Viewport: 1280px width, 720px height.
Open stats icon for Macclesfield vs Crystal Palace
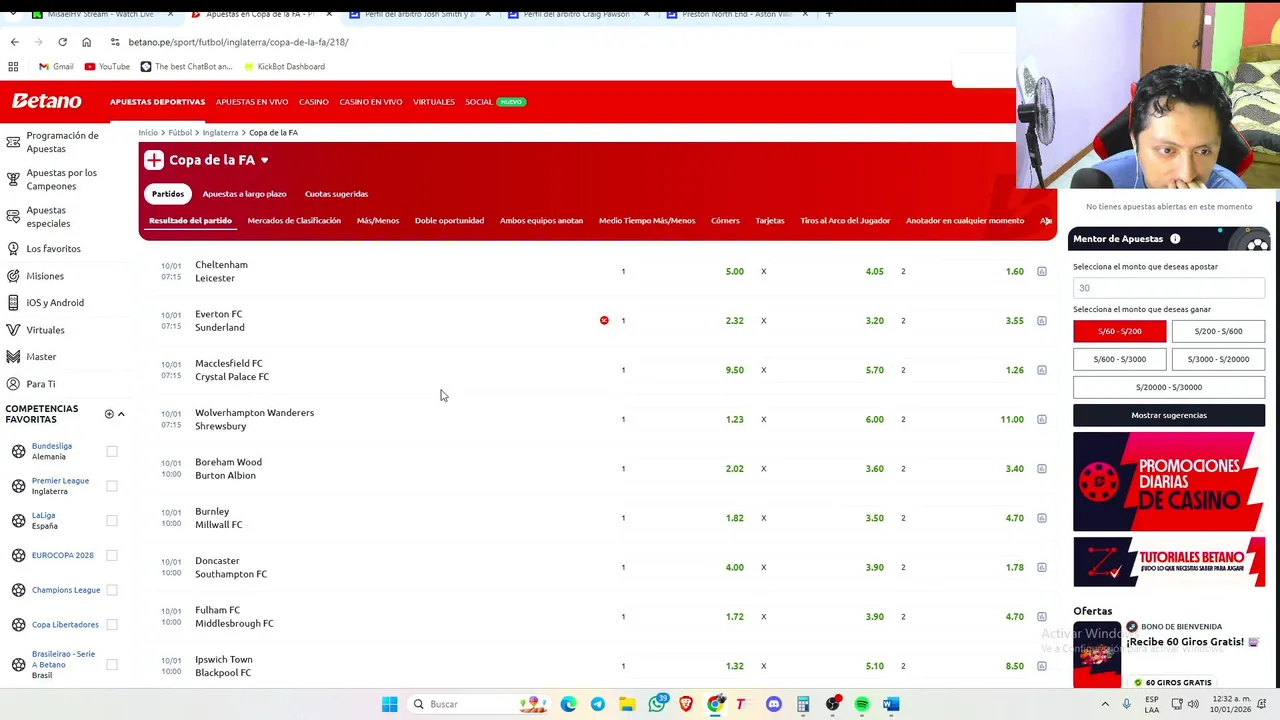click(1041, 370)
